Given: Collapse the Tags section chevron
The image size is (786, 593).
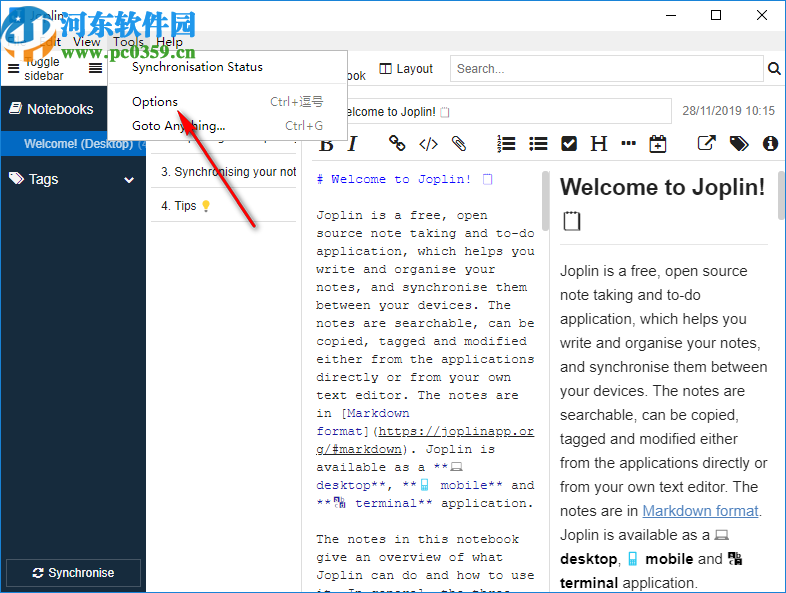Looking at the screenshot, I should coord(129,179).
